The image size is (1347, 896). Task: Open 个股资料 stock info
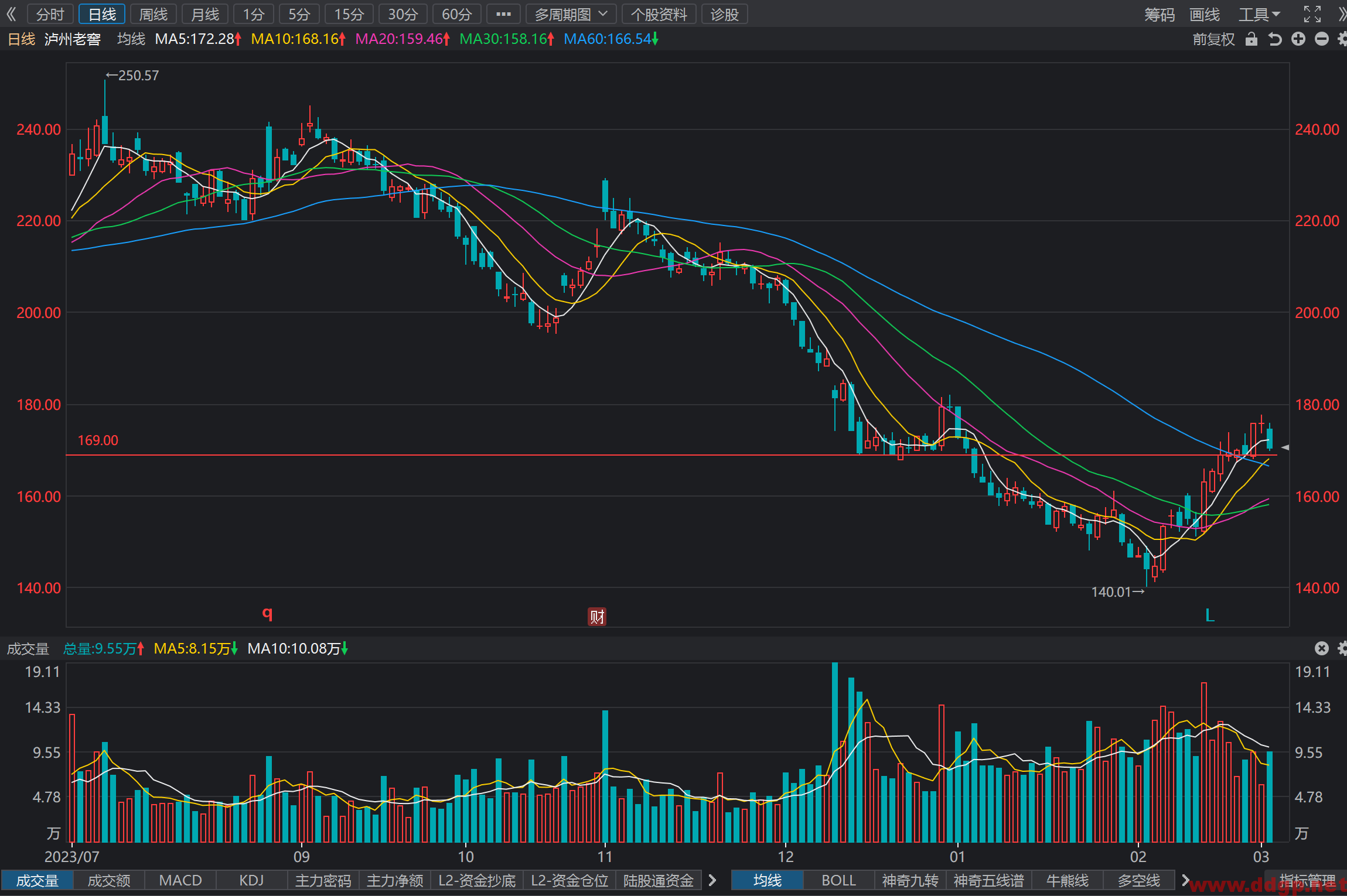659,14
